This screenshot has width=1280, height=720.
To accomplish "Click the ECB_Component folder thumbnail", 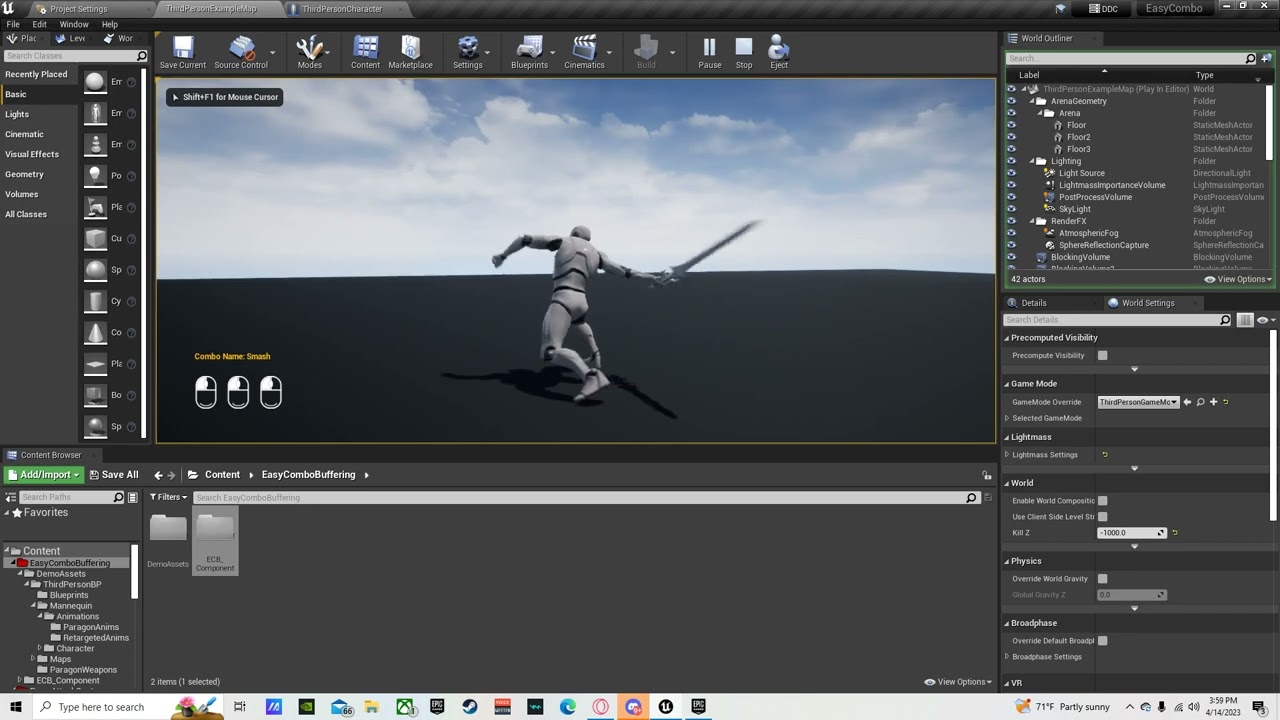I will pyautogui.click(x=215, y=527).
